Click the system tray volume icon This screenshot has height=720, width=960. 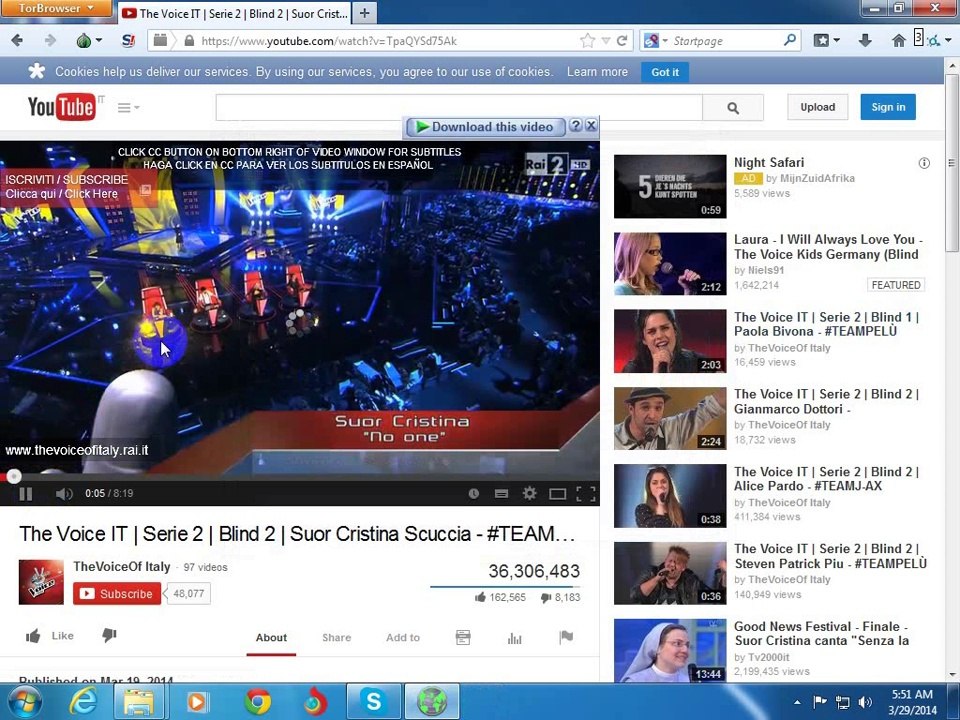click(x=865, y=702)
